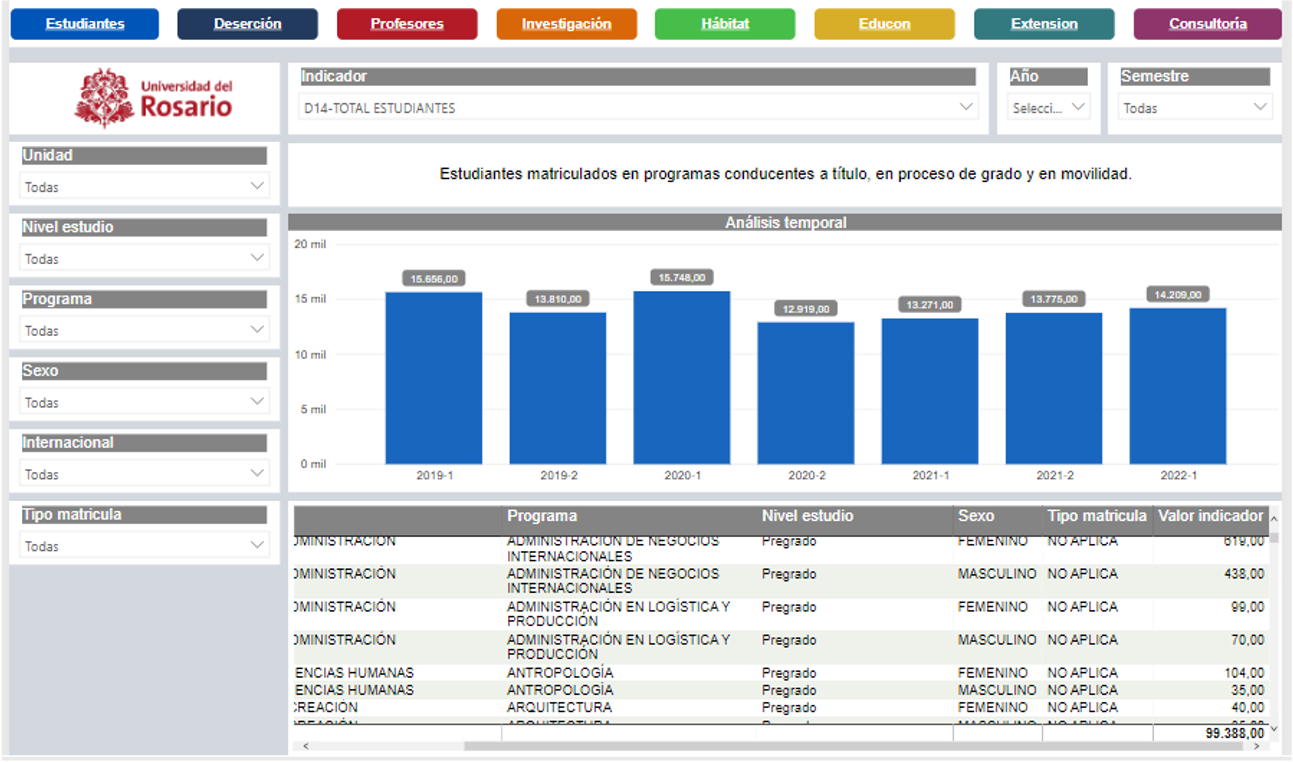This screenshot has height=762, width=1293.
Task: Click the Universidad del Rosario logo
Action: click(153, 98)
